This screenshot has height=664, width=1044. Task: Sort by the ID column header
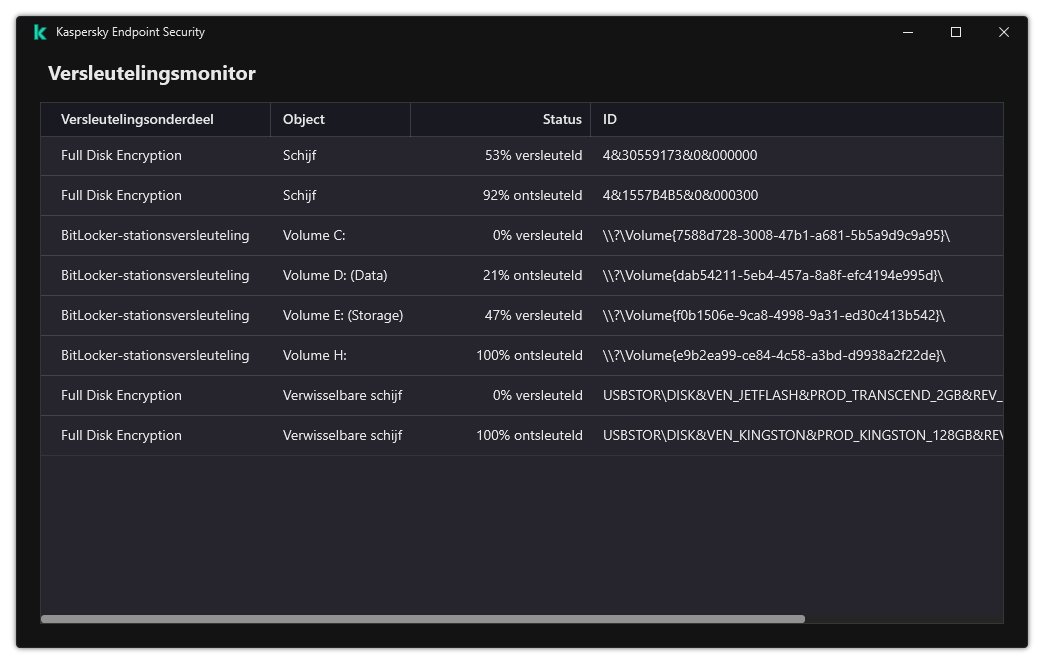click(x=608, y=119)
